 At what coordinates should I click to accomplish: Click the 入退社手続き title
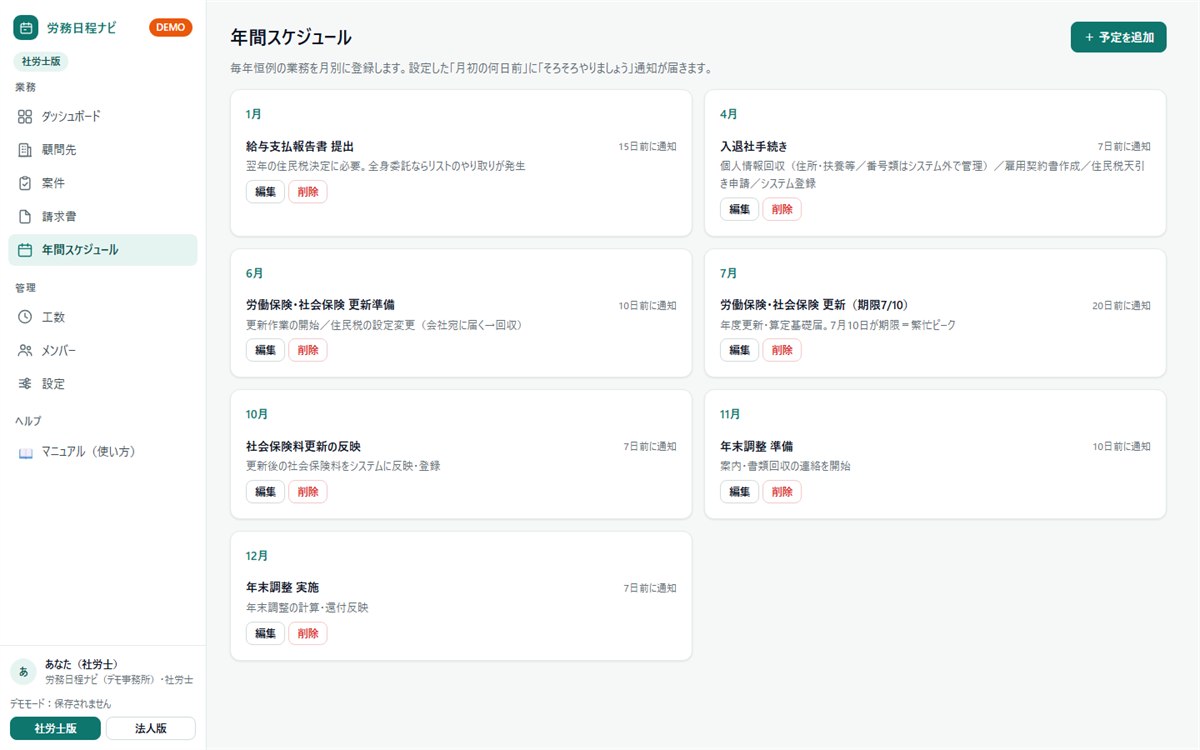[x=754, y=146]
